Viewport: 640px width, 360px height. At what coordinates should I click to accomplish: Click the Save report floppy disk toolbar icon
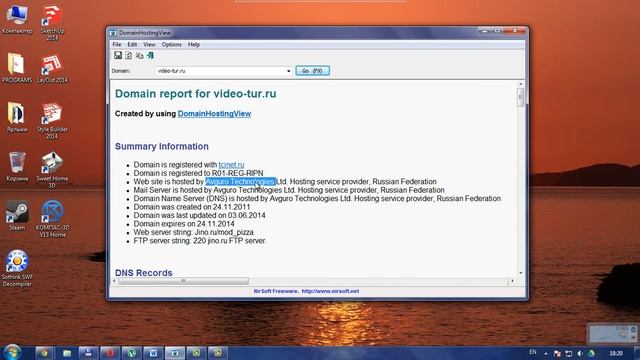point(118,56)
